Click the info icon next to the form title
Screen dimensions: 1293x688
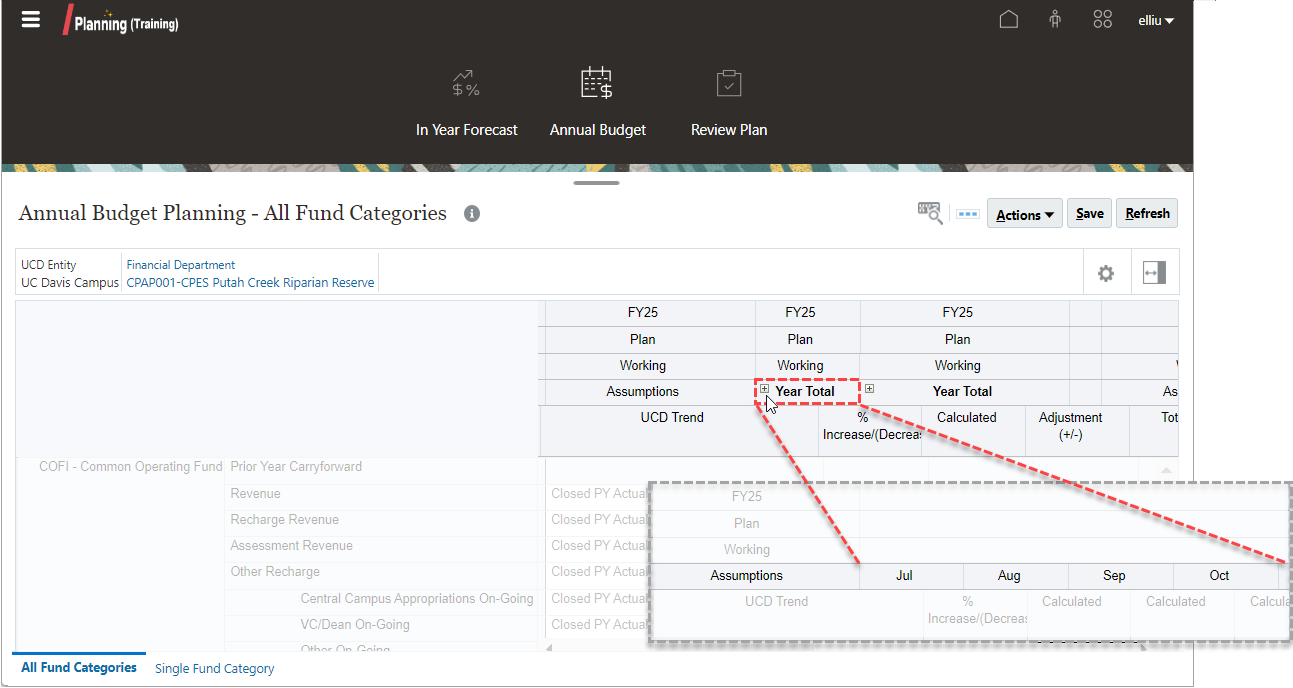pos(472,214)
